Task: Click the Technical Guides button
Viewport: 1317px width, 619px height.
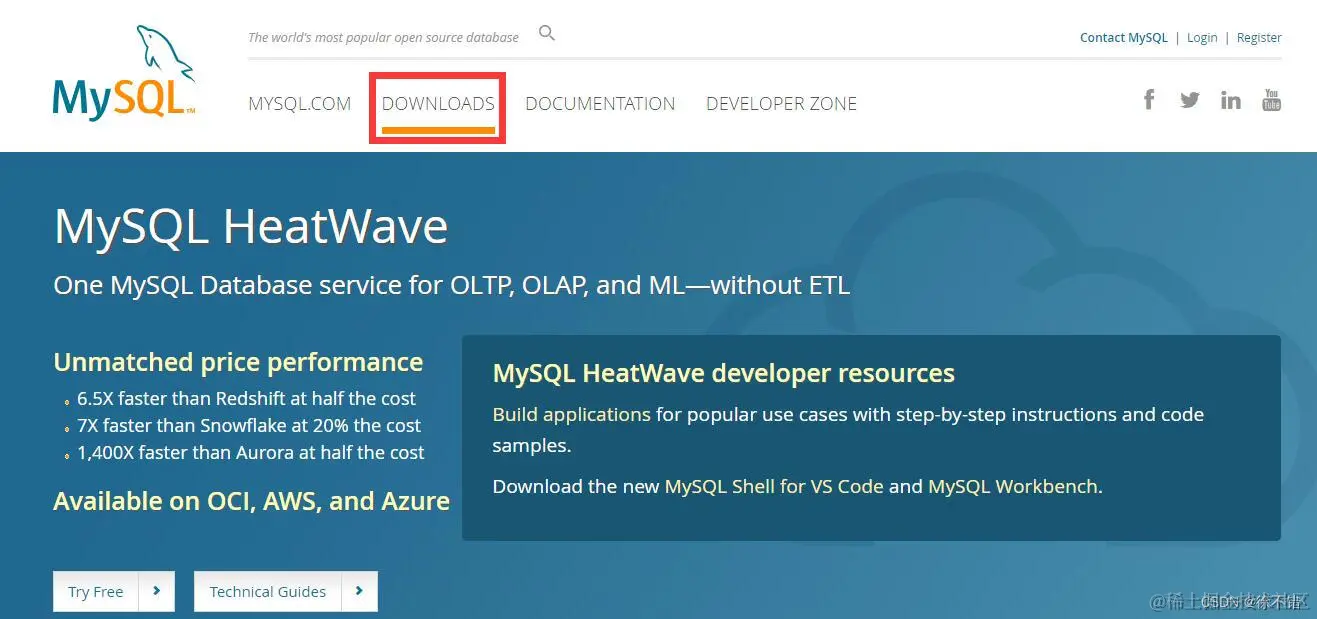Action: click(286, 591)
